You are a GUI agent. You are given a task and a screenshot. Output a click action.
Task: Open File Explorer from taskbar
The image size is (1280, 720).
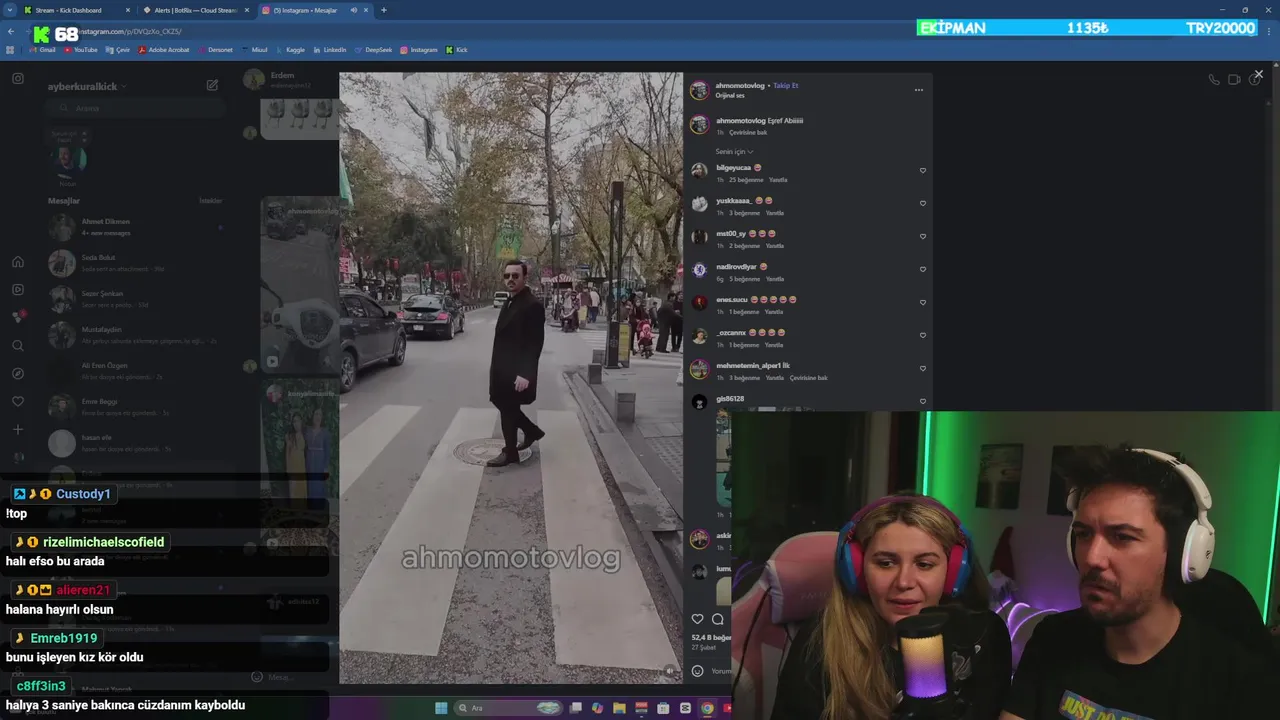pos(619,708)
